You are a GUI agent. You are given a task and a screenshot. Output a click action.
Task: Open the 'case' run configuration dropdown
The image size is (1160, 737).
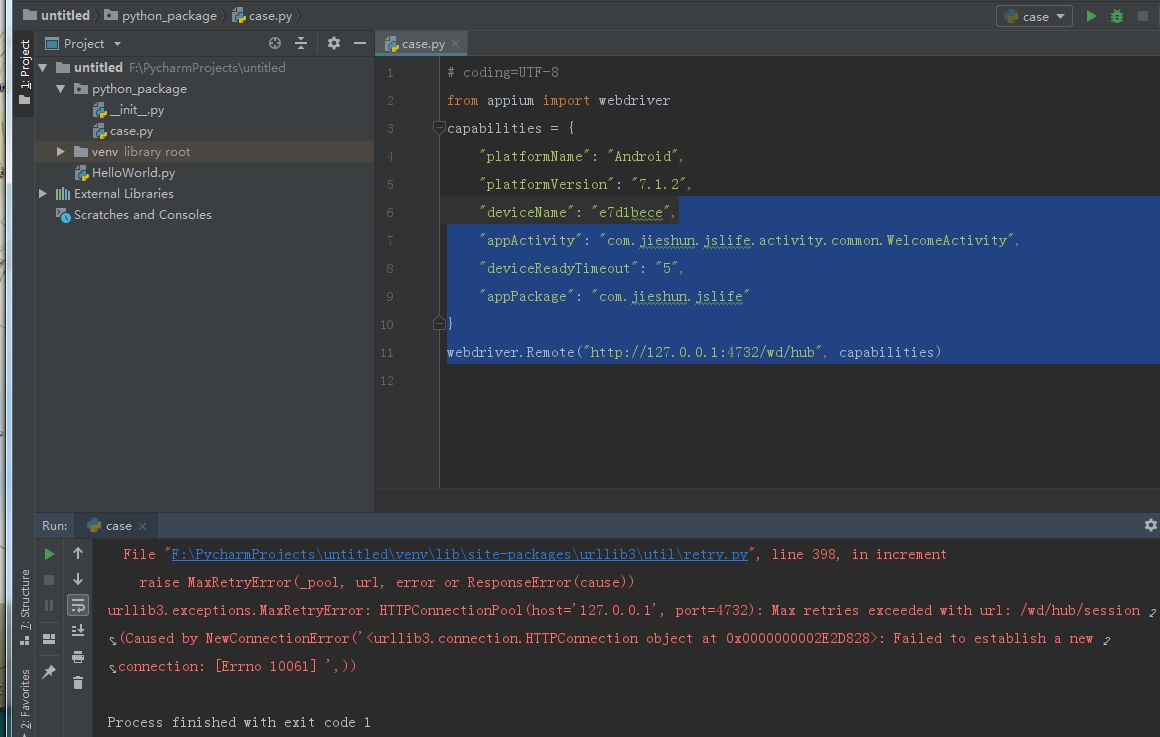coord(1034,16)
